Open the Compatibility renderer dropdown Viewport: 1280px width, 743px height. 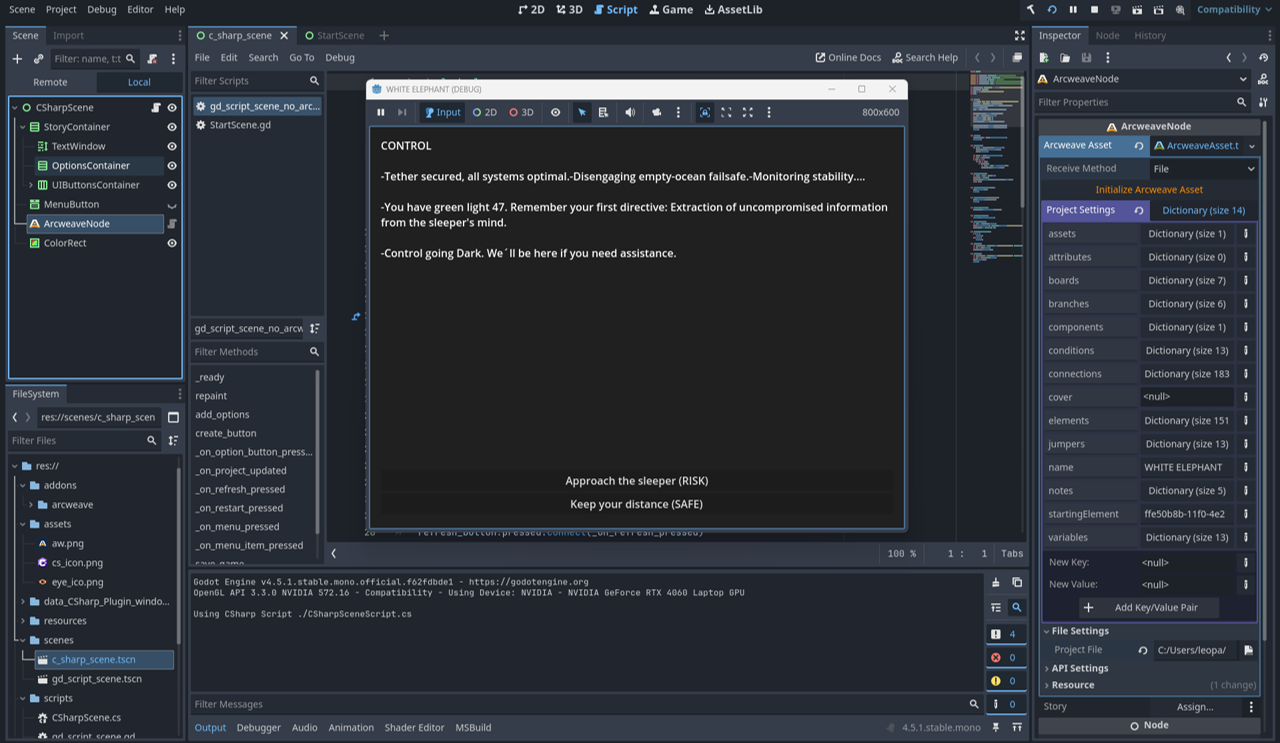tap(1227, 9)
